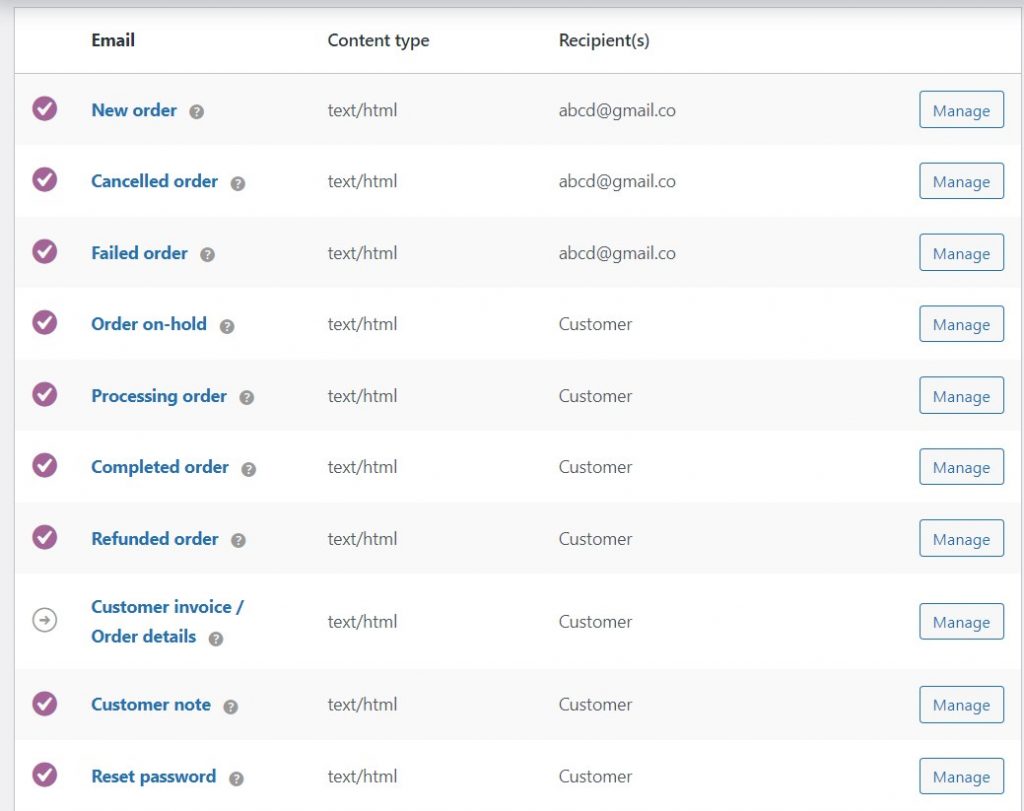Image resolution: width=1024 pixels, height=811 pixels.
Task: Click the text/html cell for Failed order
Action: (x=362, y=253)
